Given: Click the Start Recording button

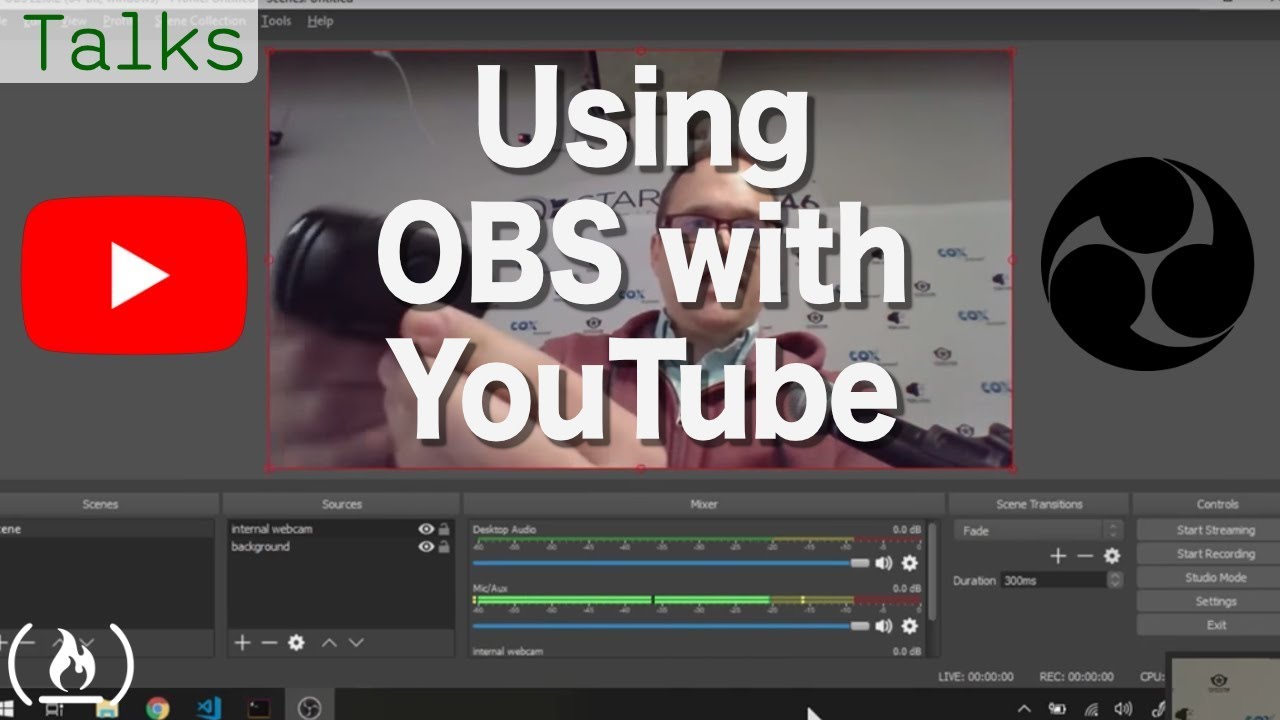Looking at the screenshot, I should tap(1215, 554).
